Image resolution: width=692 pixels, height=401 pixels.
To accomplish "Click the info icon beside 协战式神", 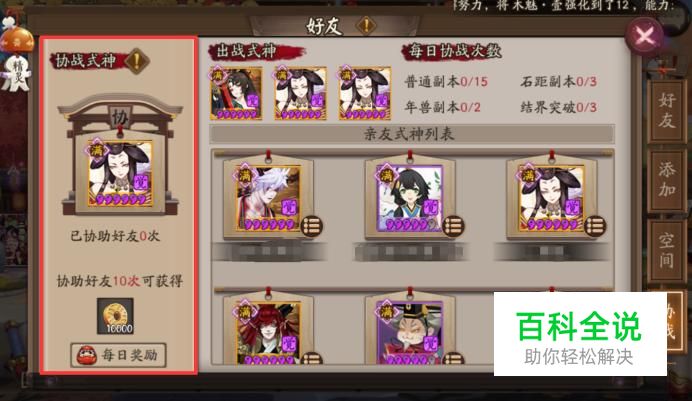I will pos(137,61).
